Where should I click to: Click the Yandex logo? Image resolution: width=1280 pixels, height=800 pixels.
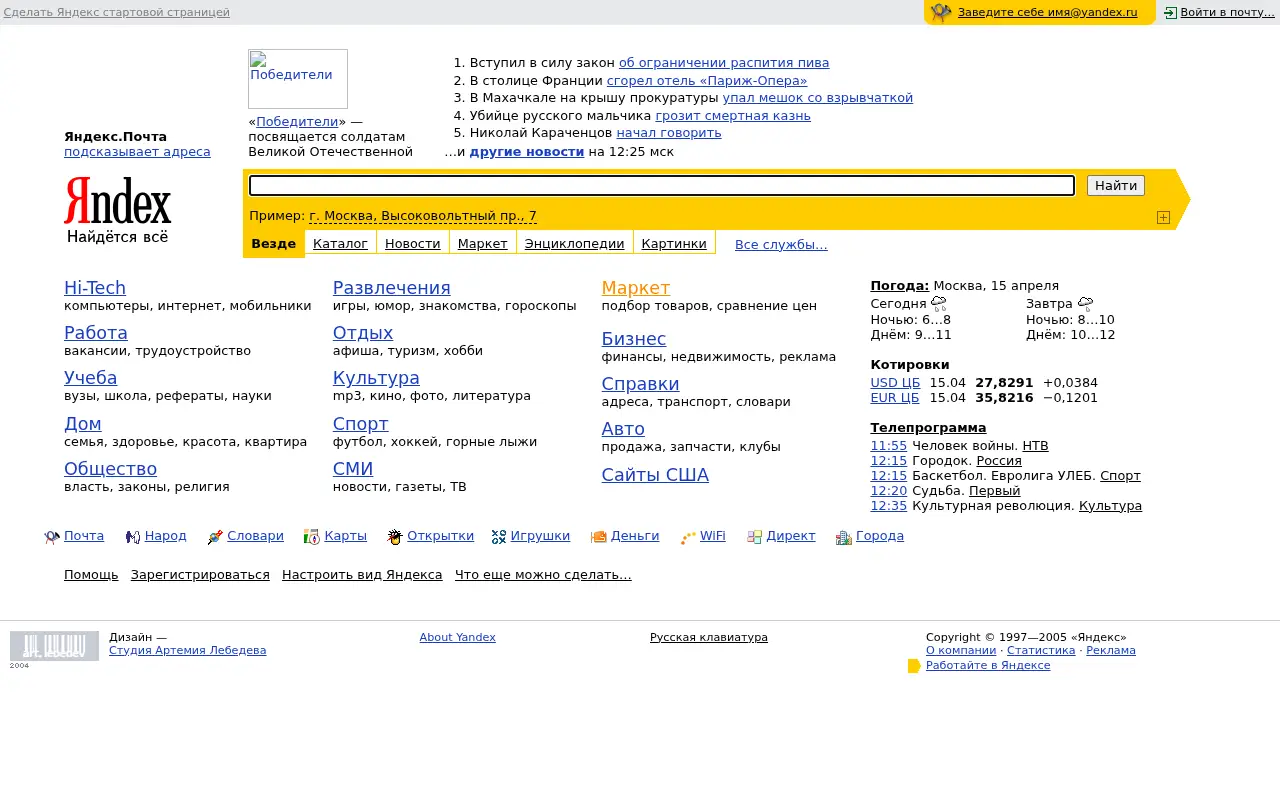pos(118,210)
